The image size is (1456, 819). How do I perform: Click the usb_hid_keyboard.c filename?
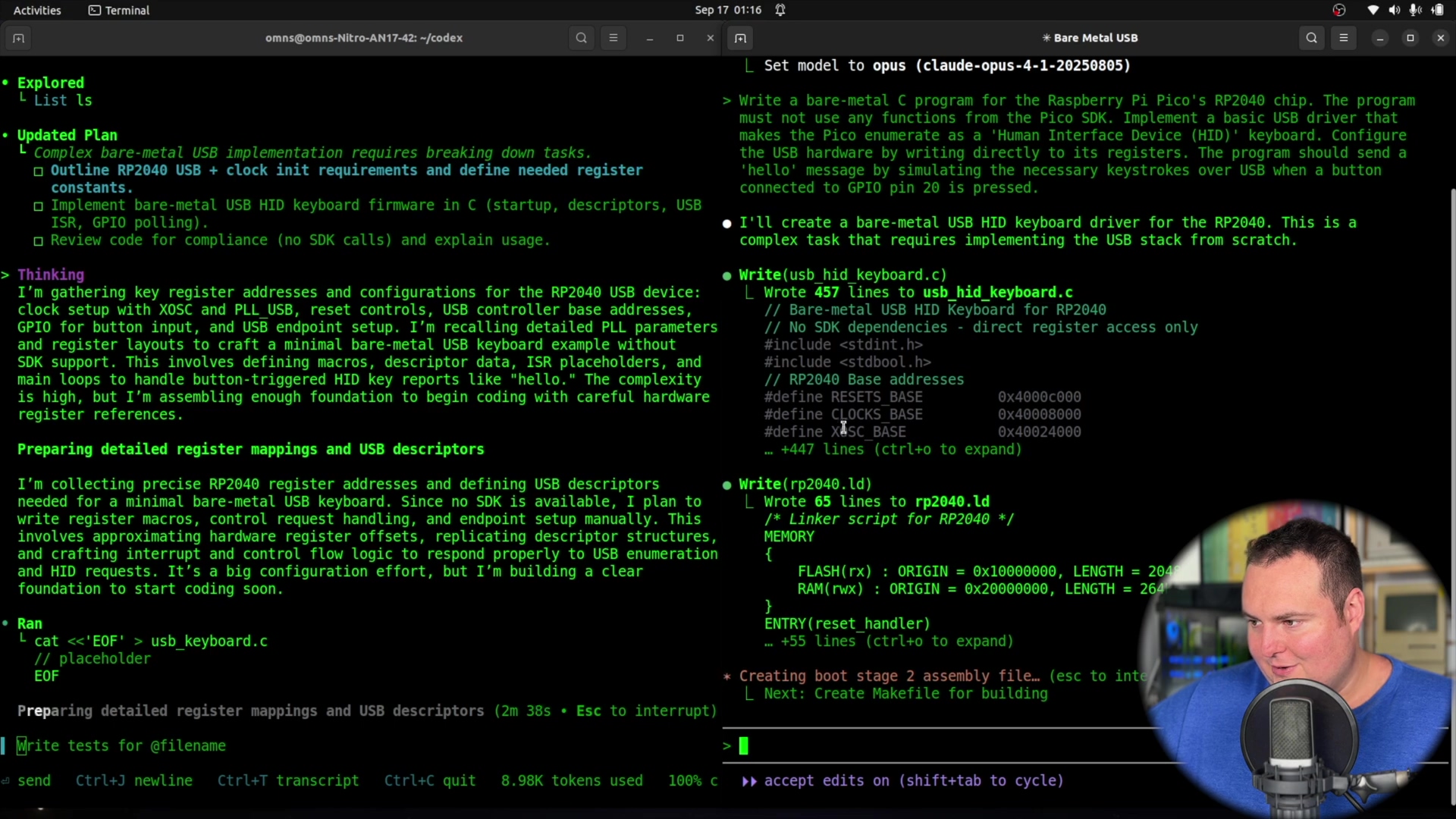[997, 293]
